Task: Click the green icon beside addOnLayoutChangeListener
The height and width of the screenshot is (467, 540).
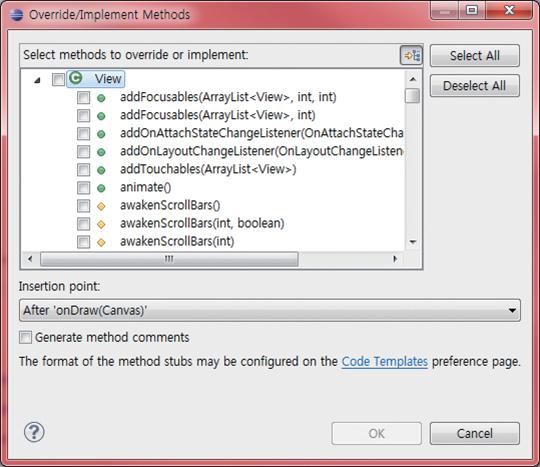Action: (101, 152)
